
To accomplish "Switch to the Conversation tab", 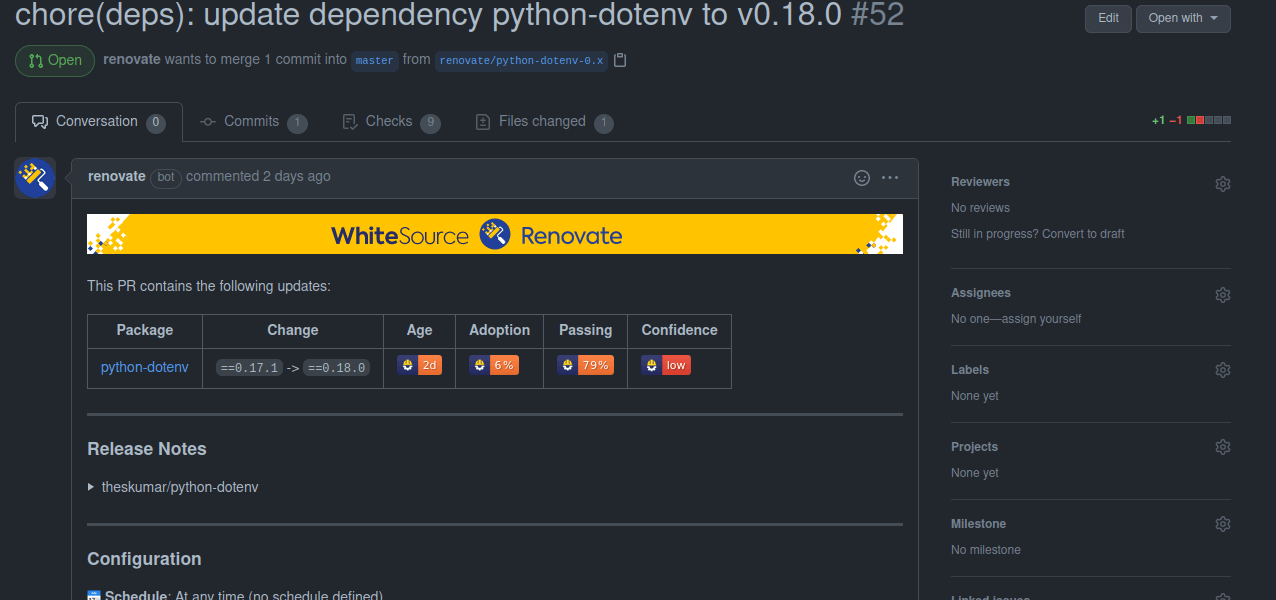I will pyautogui.click(x=99, y=122).
